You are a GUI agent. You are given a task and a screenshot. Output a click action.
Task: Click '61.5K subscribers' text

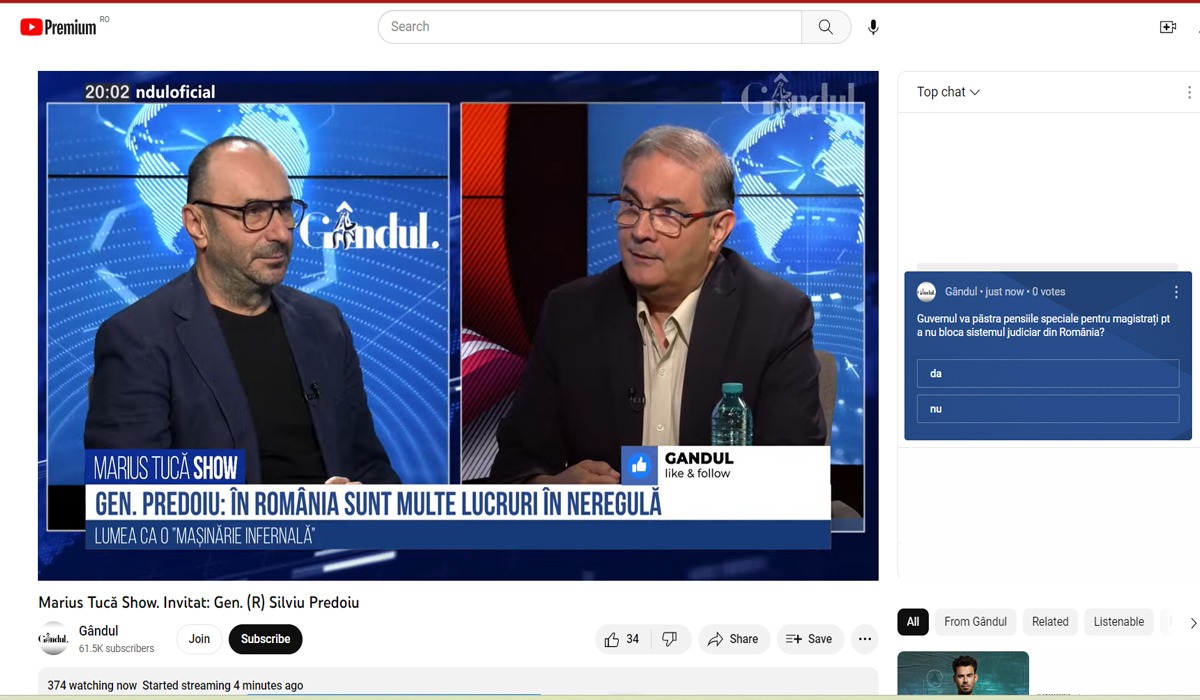(x=117, y=649)
